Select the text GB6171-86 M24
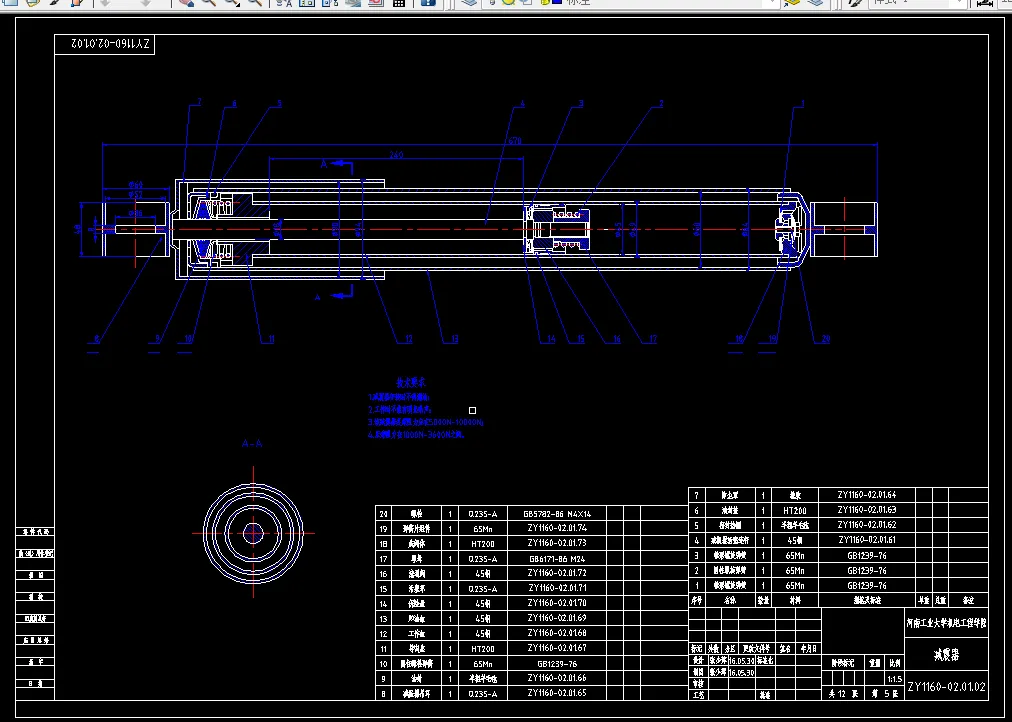This screenshot has height=722, width=1012. (557, 559)
